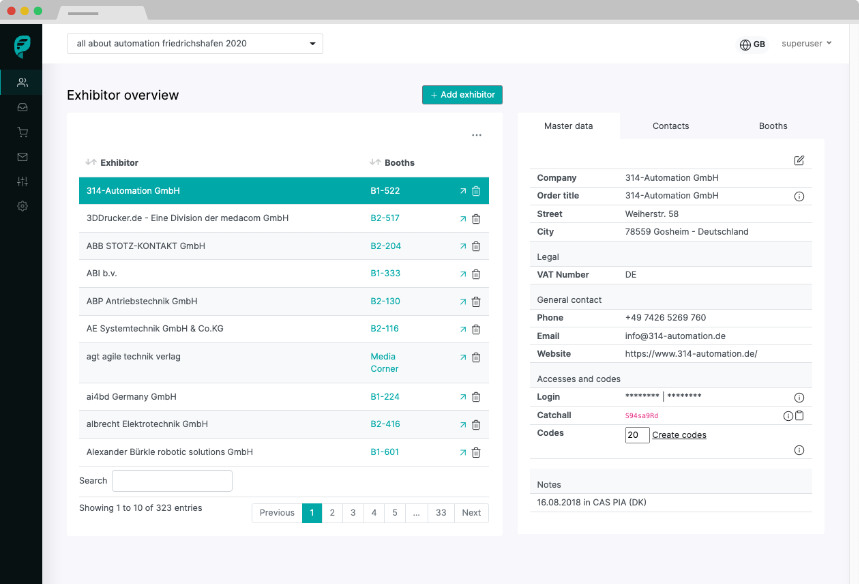859x584 pixels.
Task: Copy the Catchall code with clipboard icon
Action: pyautogui.click(x=799, y=415)
